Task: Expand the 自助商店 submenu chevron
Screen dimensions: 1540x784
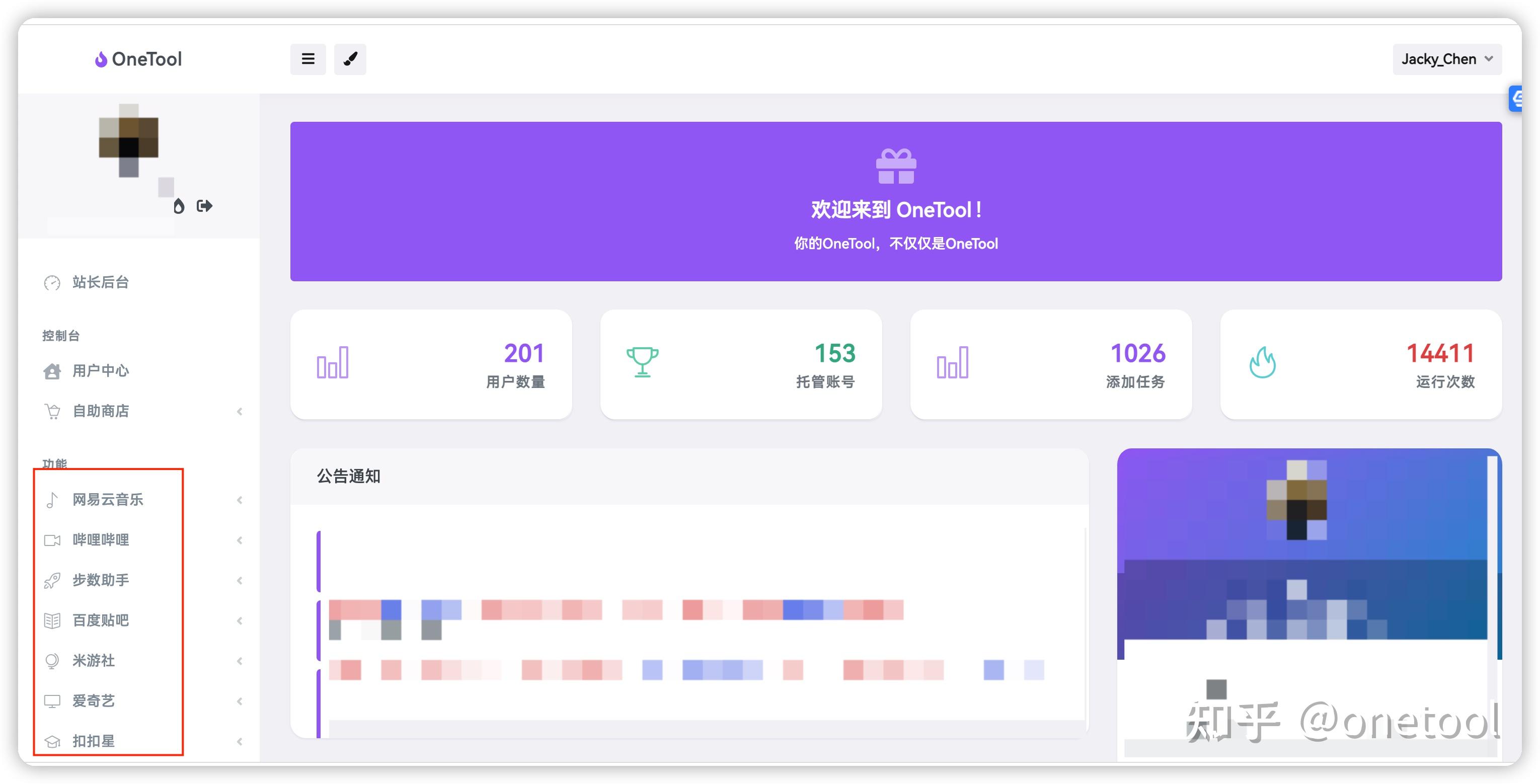Action: 240,411
